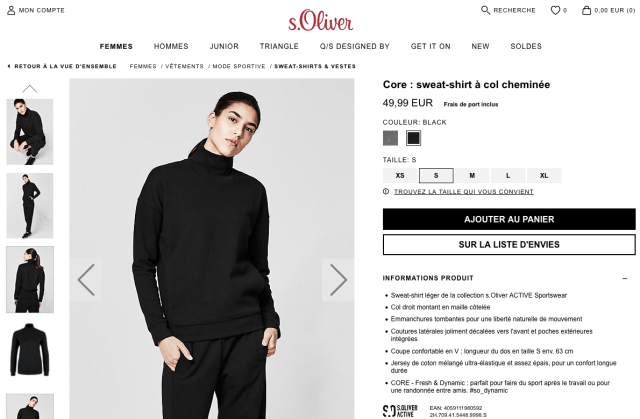Image resolution: width=640 pixels, height=419 pixels.
Task: Select the back view model thumbnail
Action: (x=30, y=279)
